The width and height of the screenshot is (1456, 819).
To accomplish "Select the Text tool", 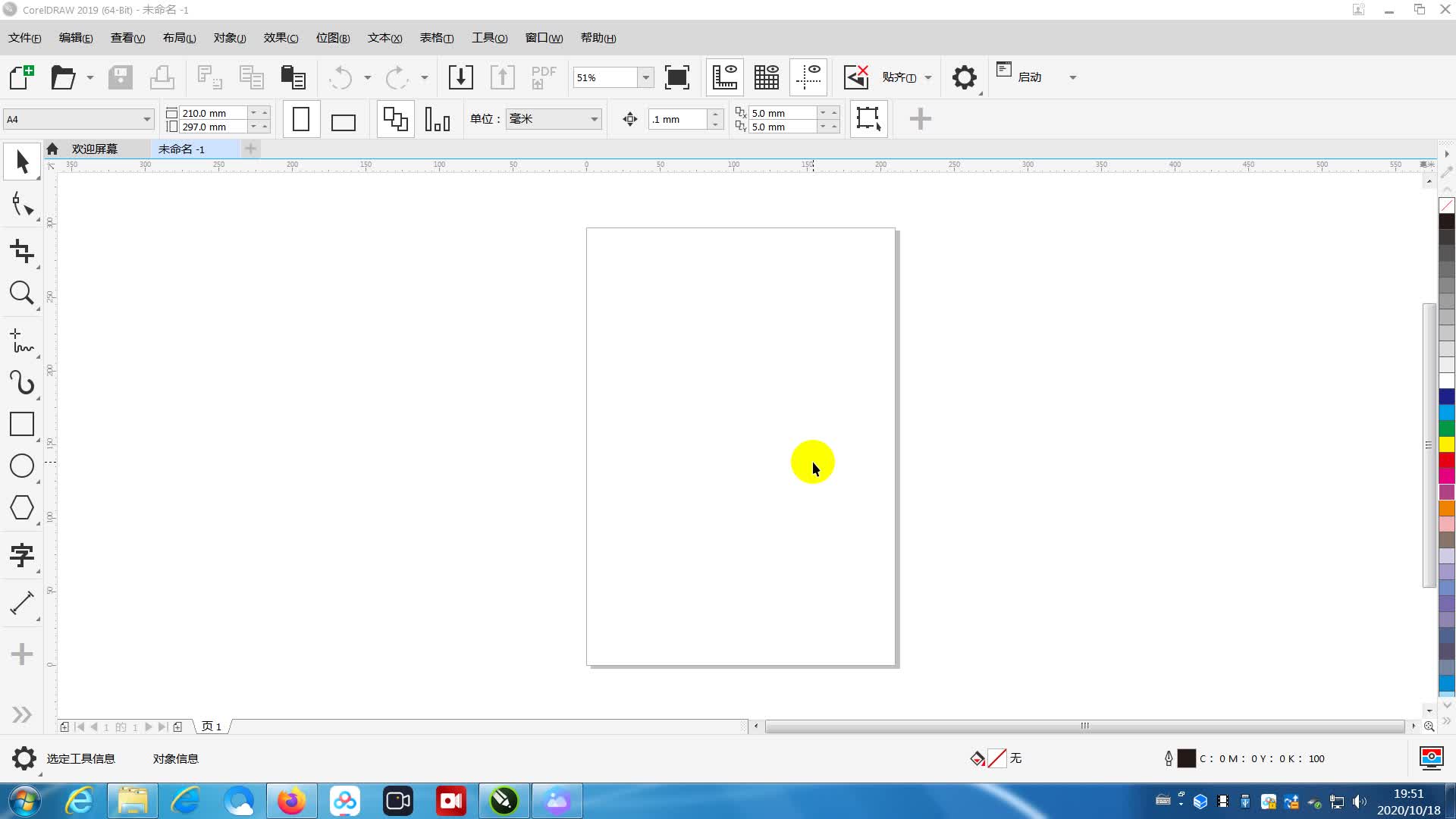I will 21,555.
